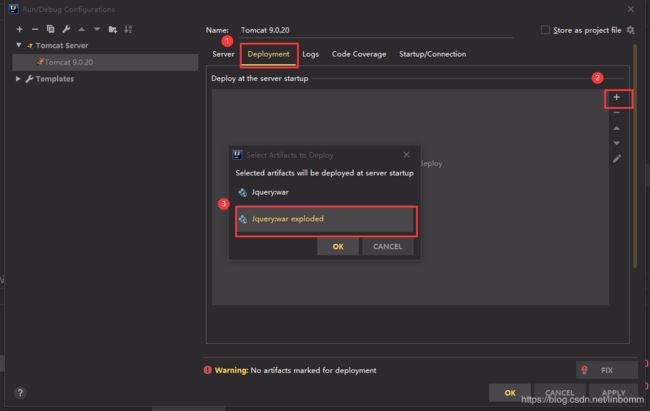The width and height of the screenshot is (650, 411).
Task: Remove artifact from deployment list
Action: (617, 113)
